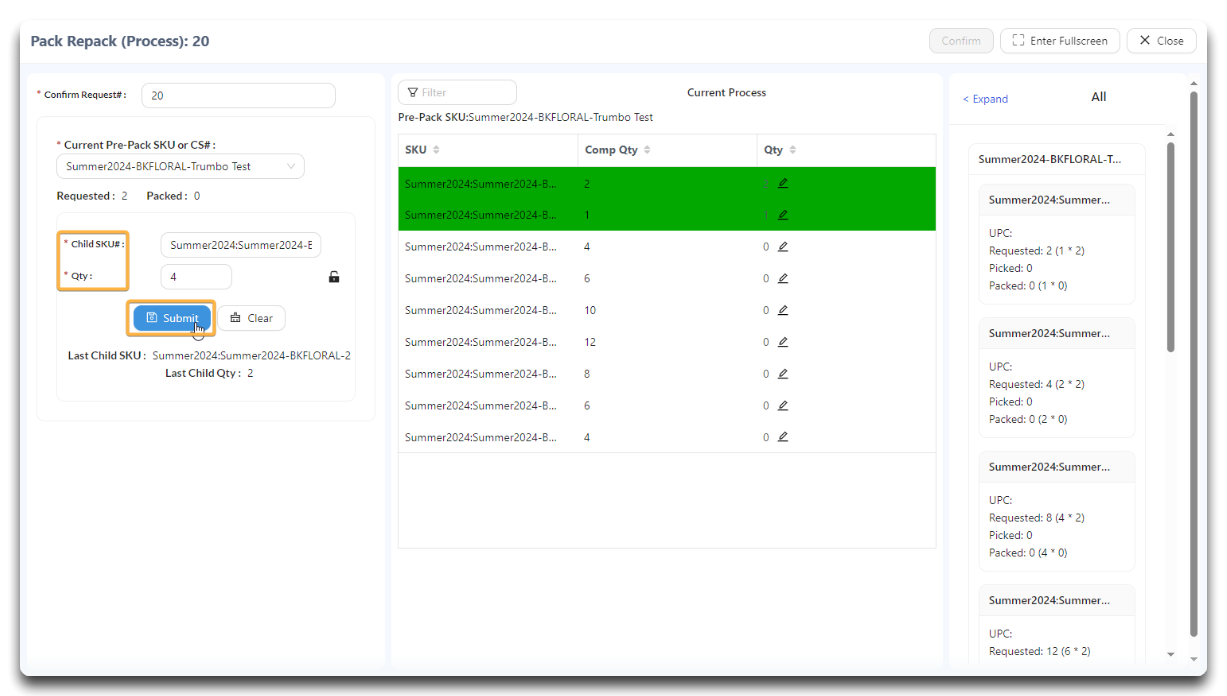This screenshot has height=696, width=1227.
Task: Click the 'Requested: 2' text under dropdown
Action: pyautogui.click(x=92, y=196)
